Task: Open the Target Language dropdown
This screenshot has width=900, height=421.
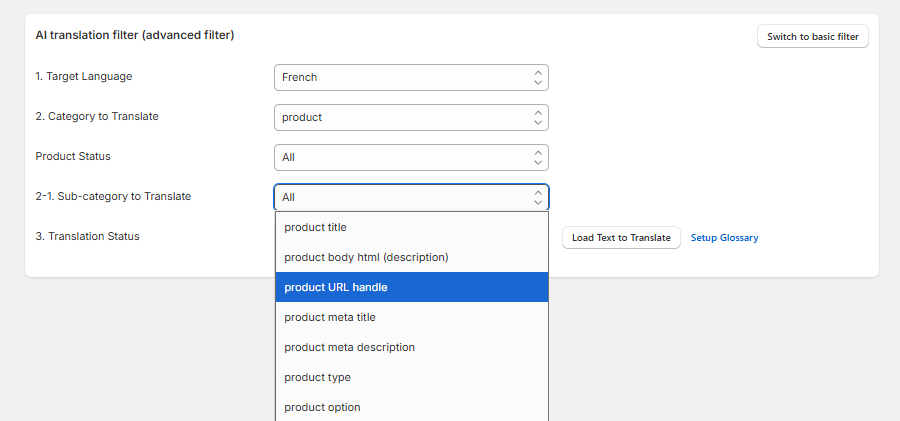Action: 410,77
